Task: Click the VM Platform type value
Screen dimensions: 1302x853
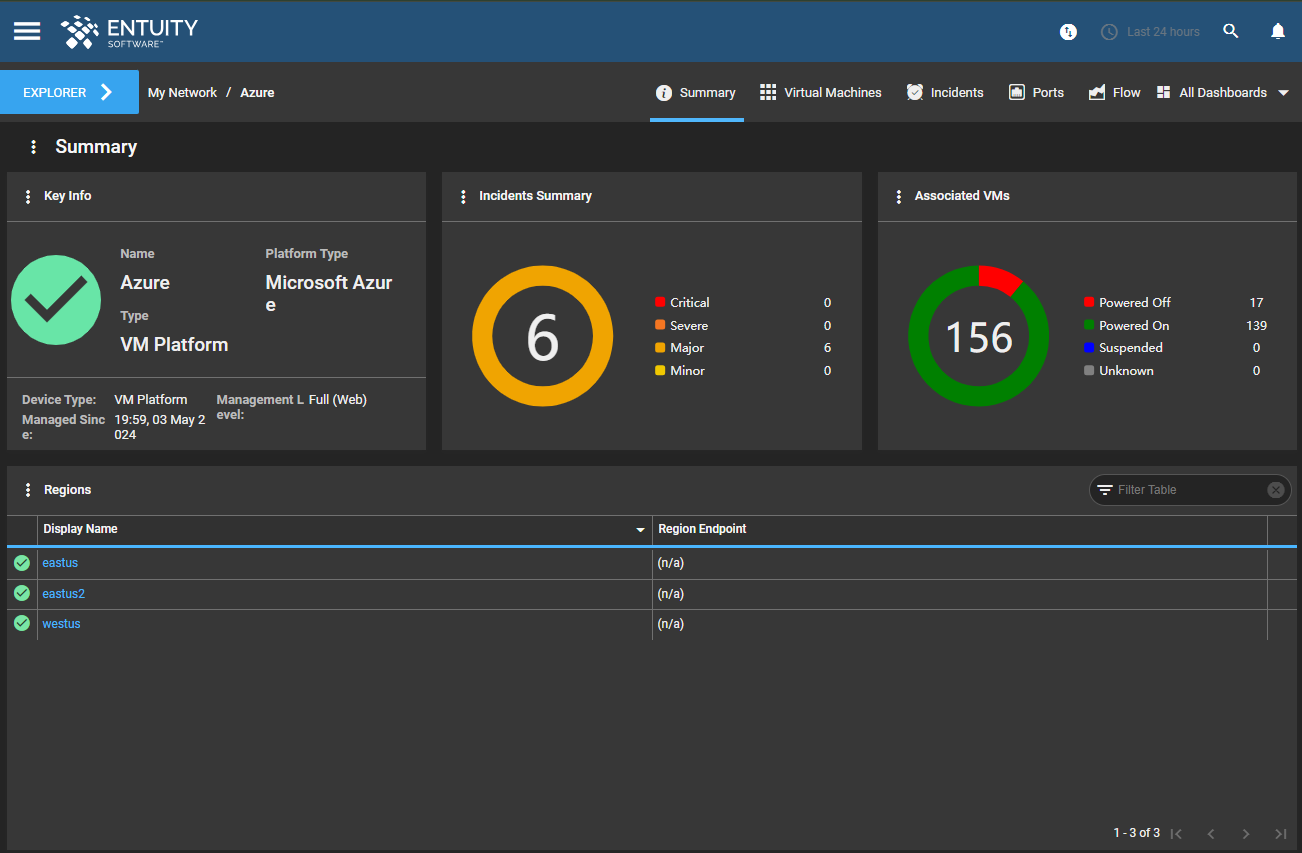Action: [174, 344]
